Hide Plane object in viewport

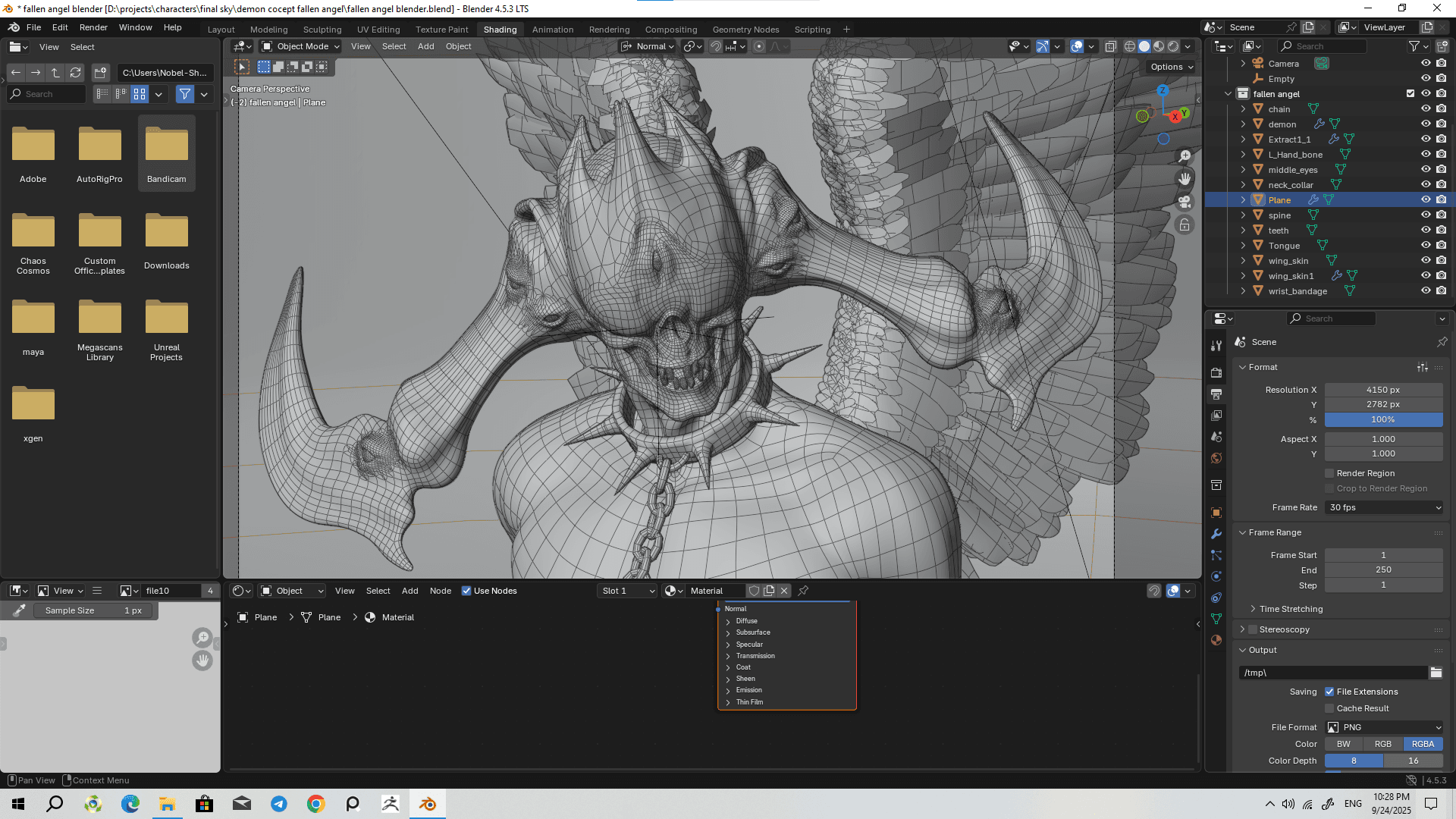pyautogui.click(x=1426, y=200)
